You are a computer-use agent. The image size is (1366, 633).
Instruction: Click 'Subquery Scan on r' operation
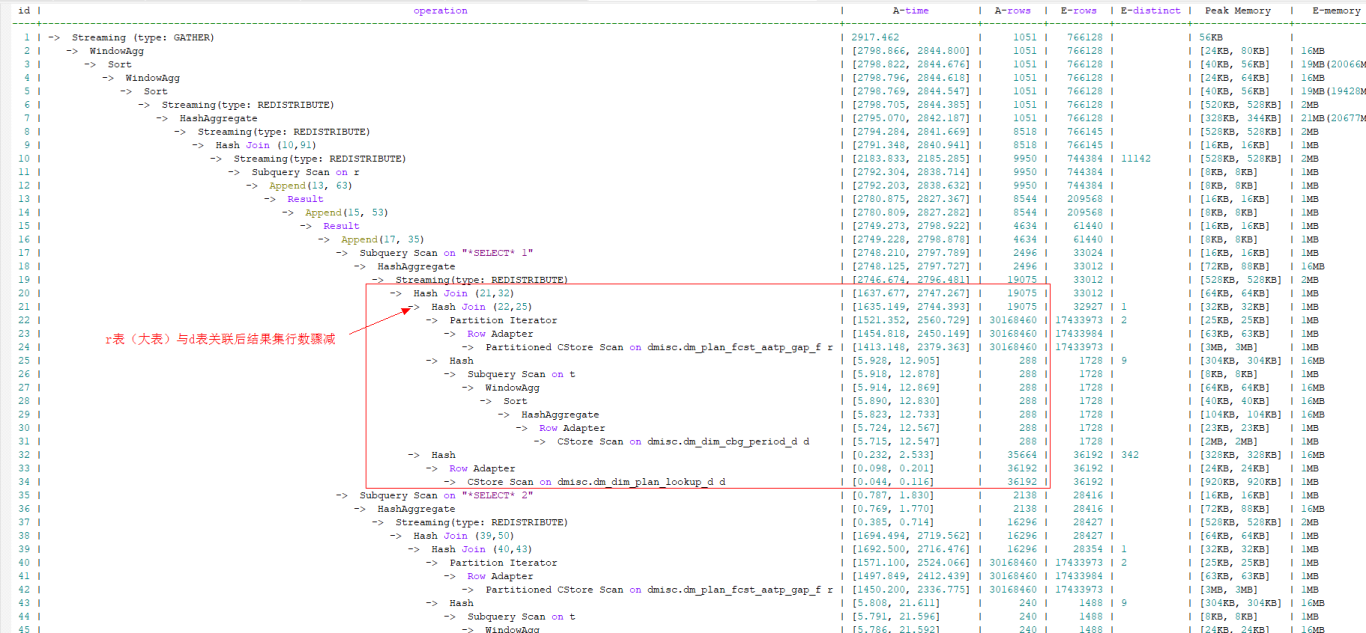[x=305, y=173]
